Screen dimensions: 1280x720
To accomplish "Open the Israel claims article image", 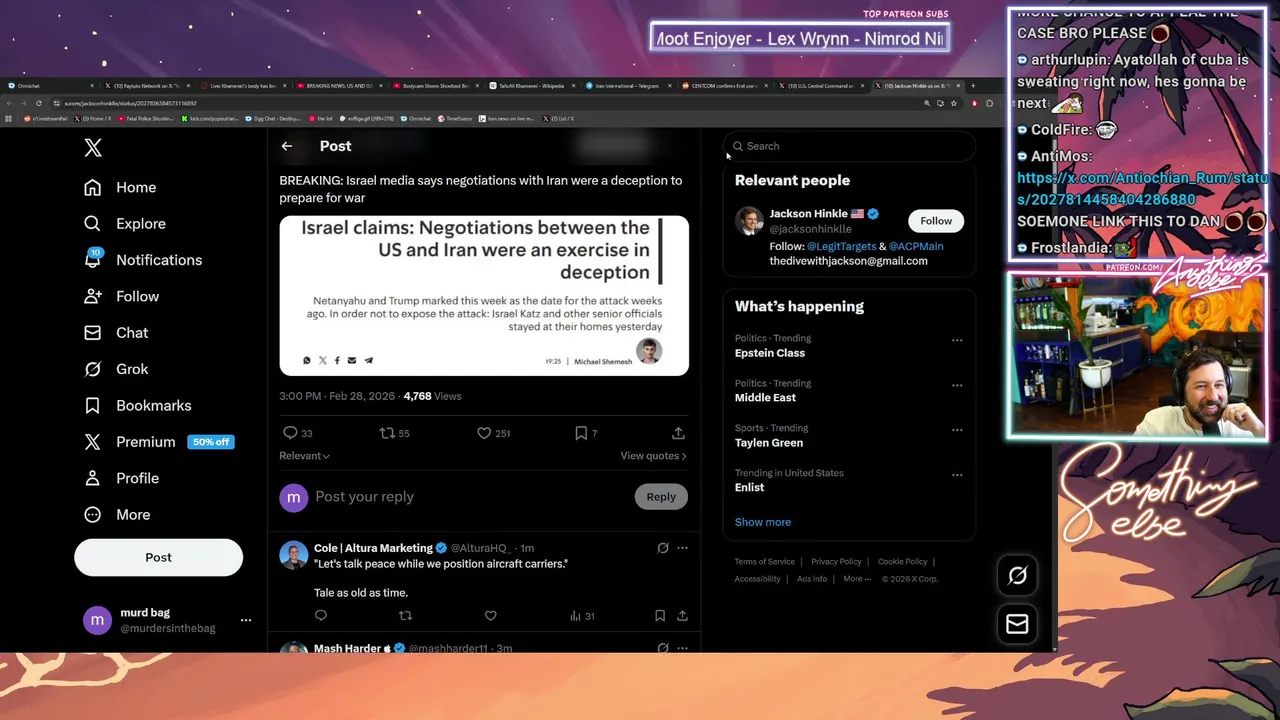I will tap(484, 295).
